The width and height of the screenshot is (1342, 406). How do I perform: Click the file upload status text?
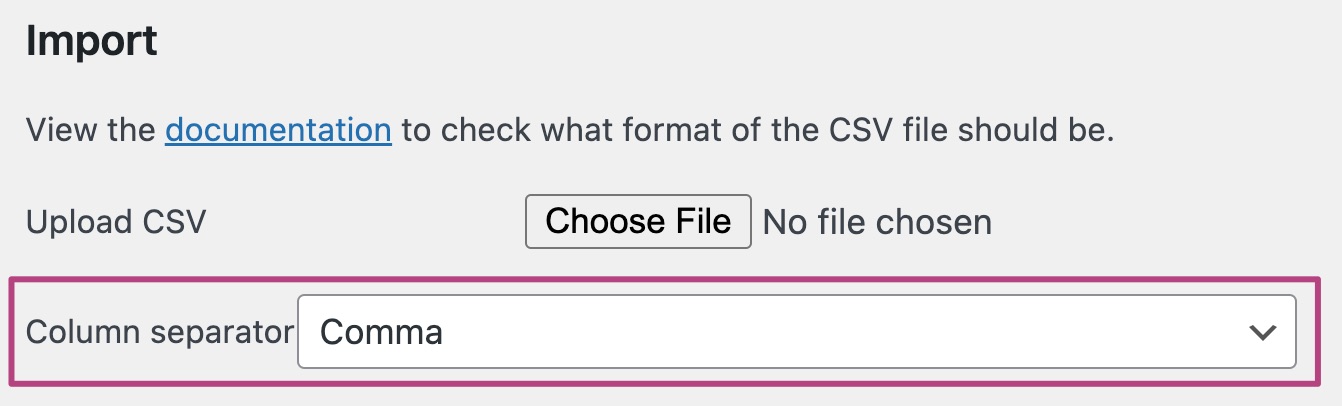pyautogui.click(x=877, y=222)
